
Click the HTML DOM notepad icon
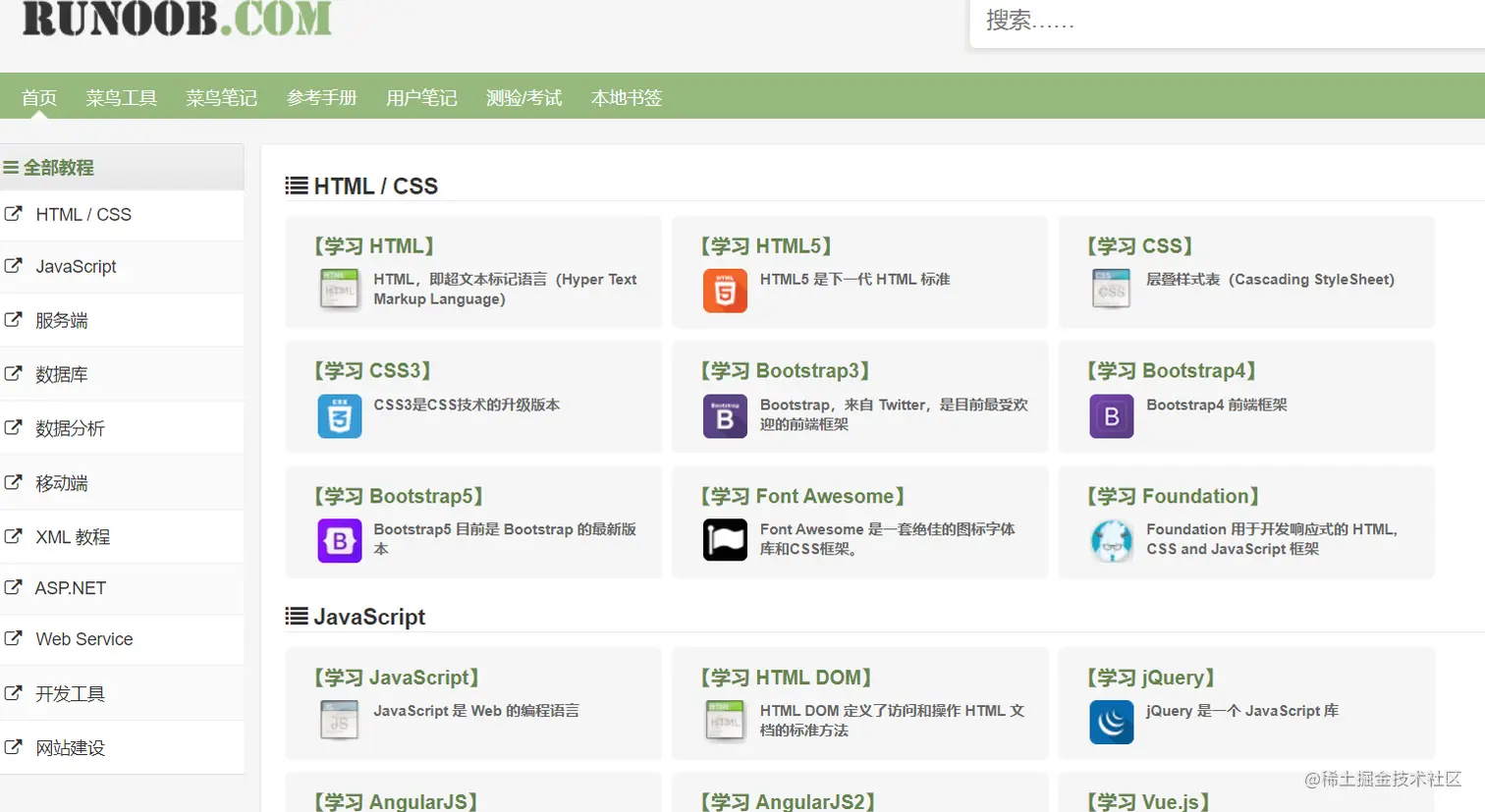coord(725,722)
